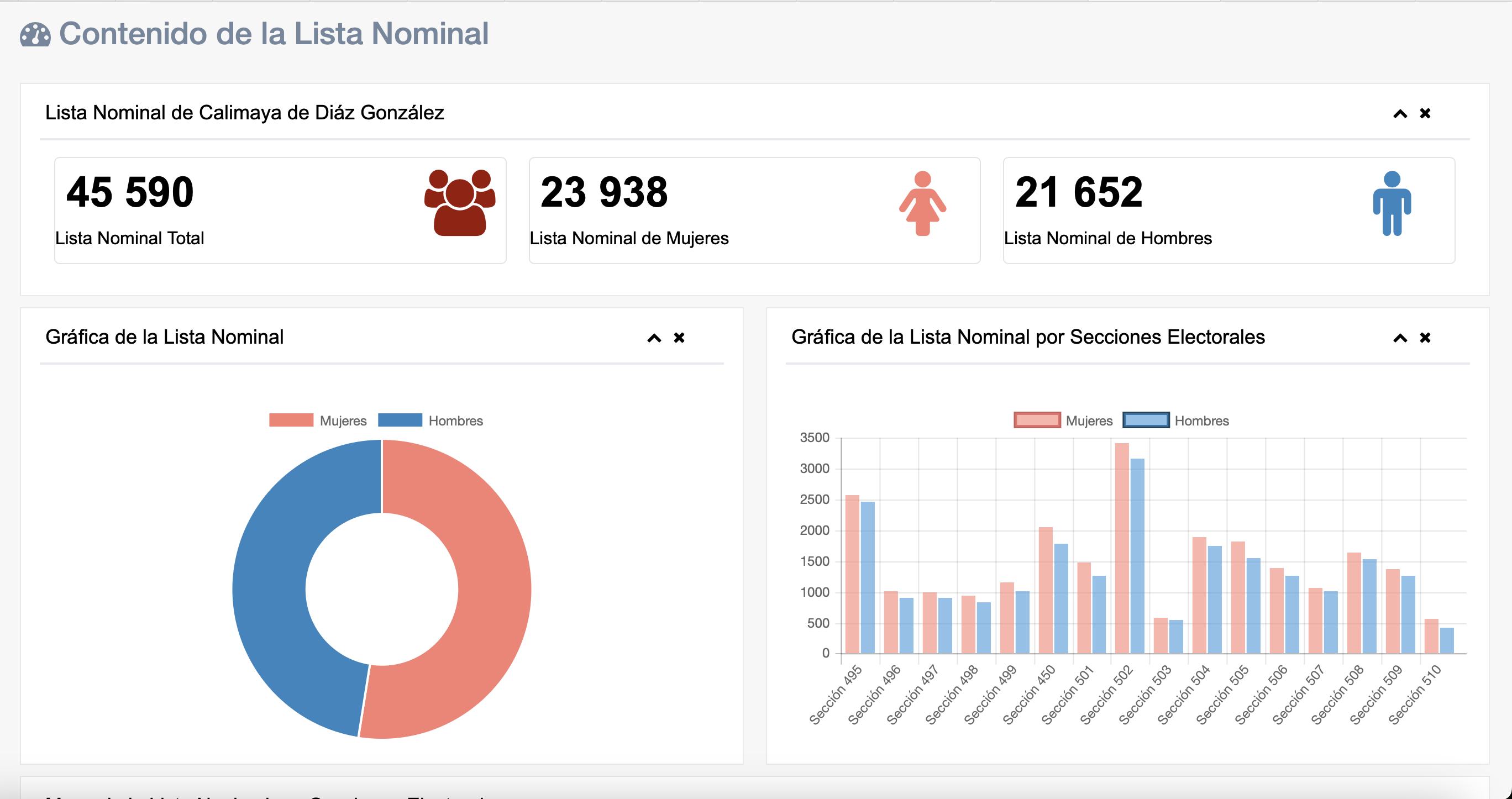The height and width of the screenshot is (799, 1512).
Task: Click the dashboard gauge icon beside page title
Action: pos(35,35)
